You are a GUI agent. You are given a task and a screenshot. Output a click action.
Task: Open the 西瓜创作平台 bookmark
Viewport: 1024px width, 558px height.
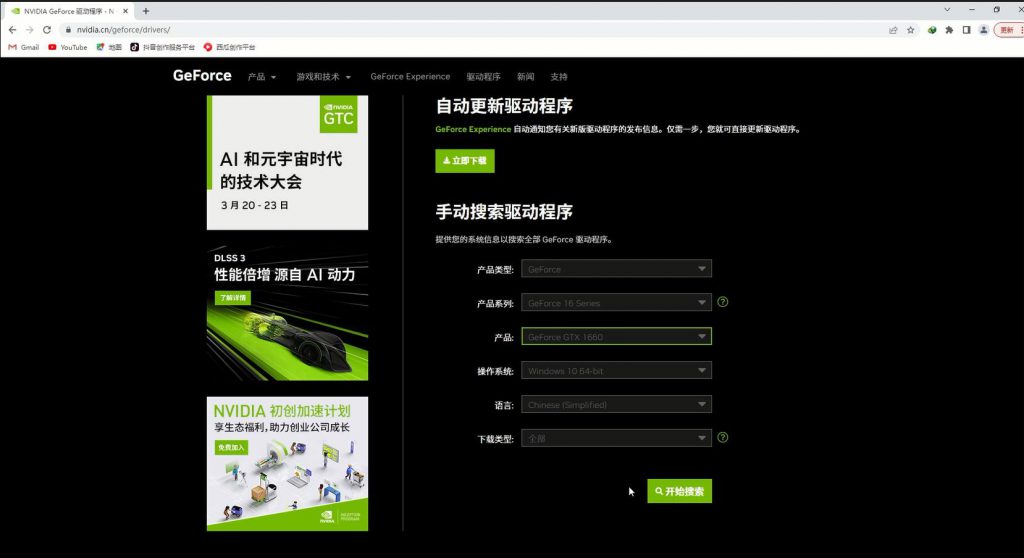point(229,47)
